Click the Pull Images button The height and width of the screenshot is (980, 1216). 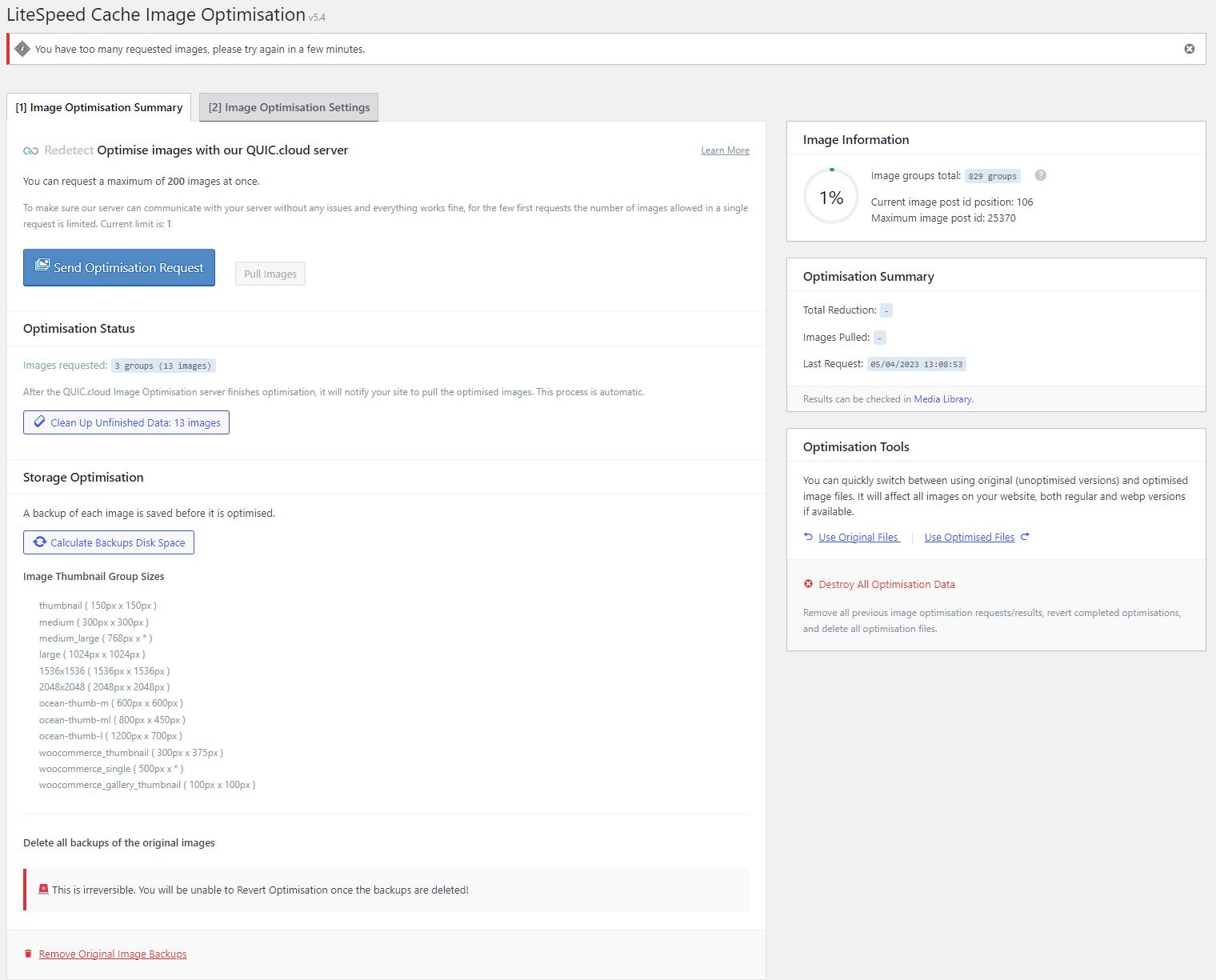pyautogui.click(x=270, y=274)
